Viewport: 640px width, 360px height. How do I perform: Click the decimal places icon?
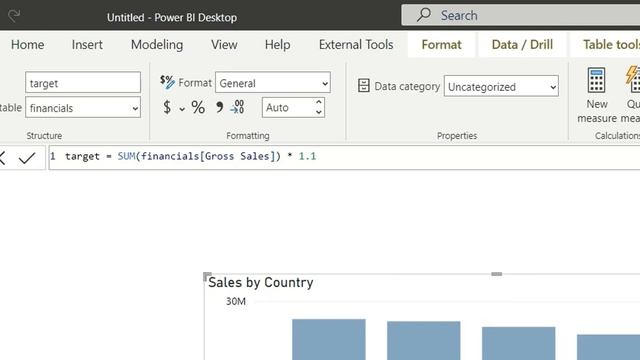pyautogui.click(x=238, y=107)
